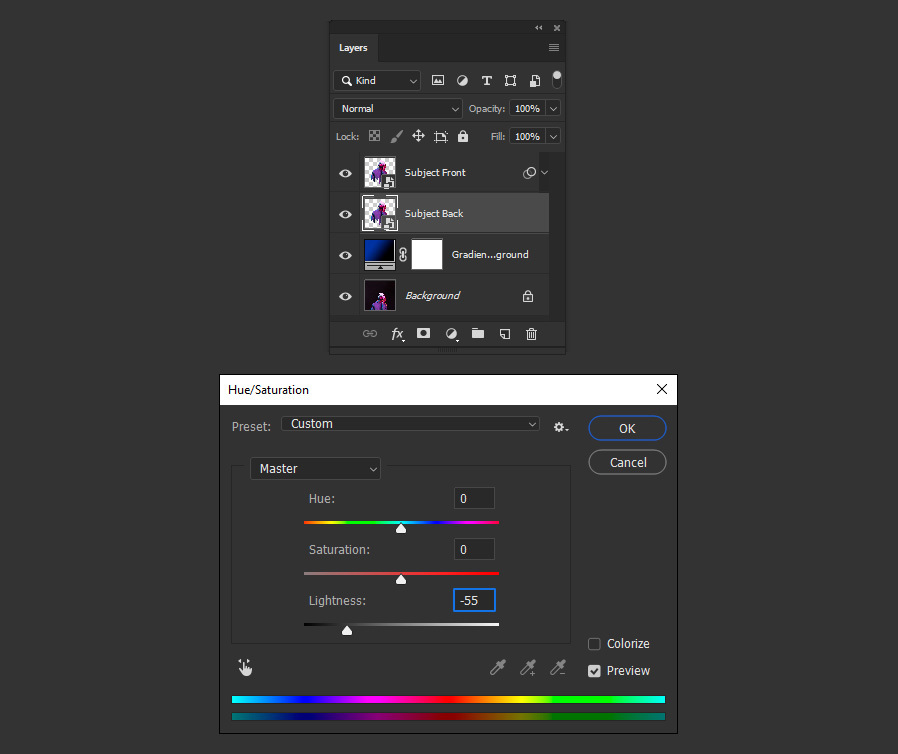Open the Master channel dropdown

click(316, 468)
